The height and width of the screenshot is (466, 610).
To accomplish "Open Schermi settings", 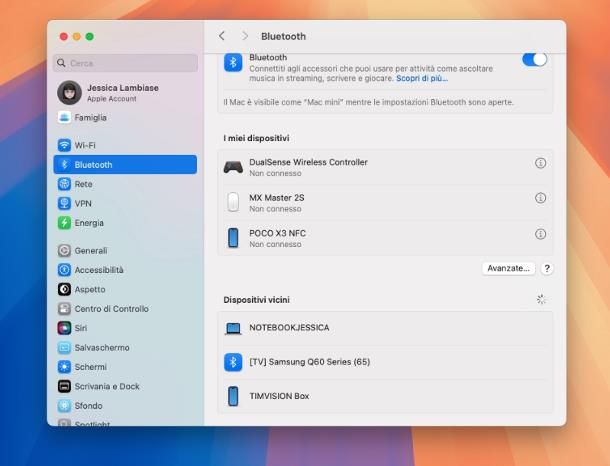I will [125, 367].
